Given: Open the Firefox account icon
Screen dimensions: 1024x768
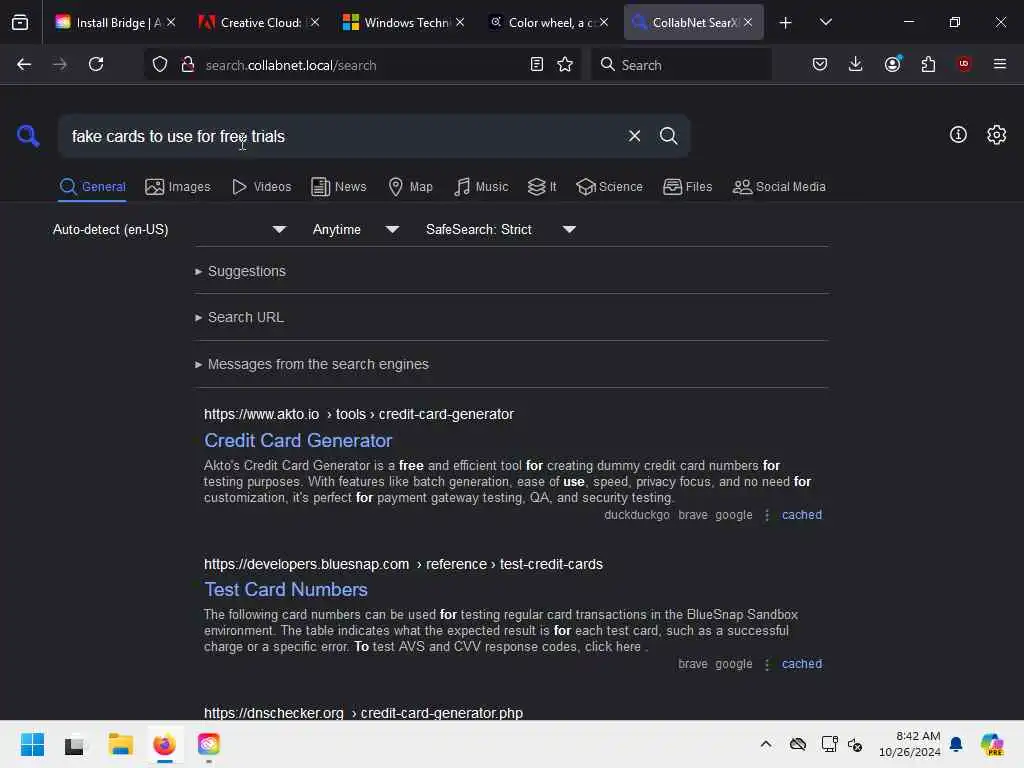Looking at the screenshot, I should point(893,64).
